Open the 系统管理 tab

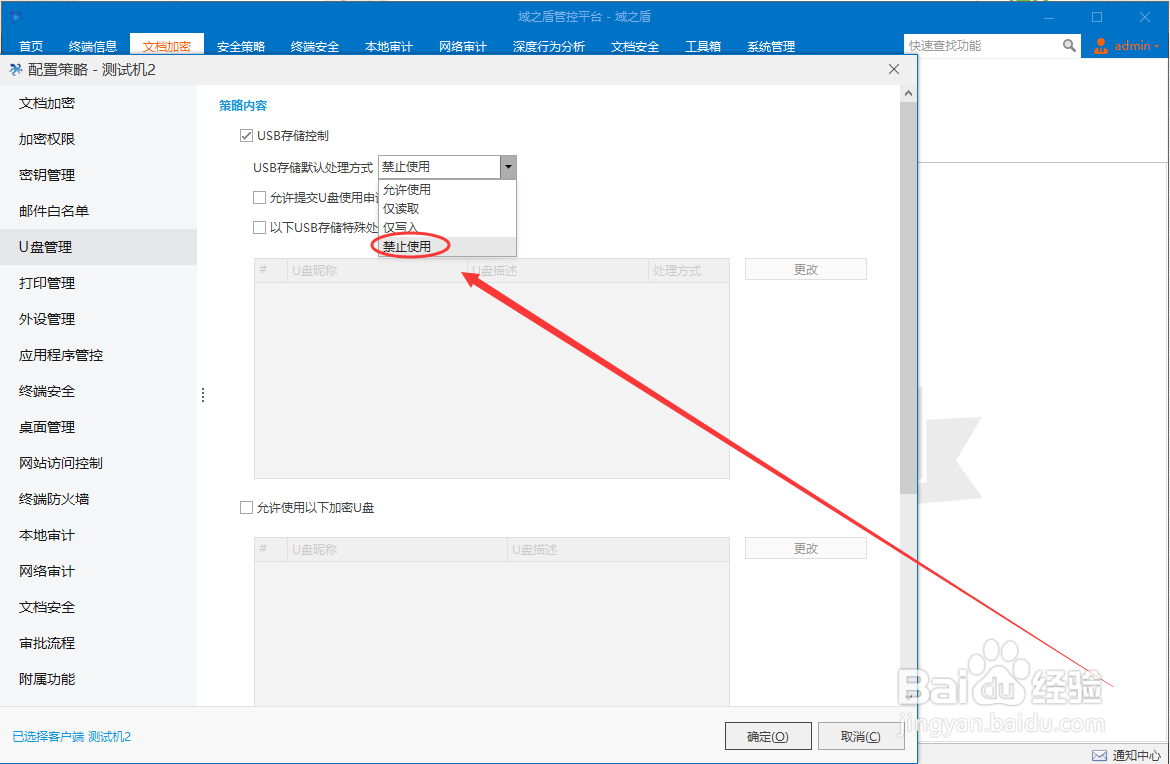click(x=771, y=46)
